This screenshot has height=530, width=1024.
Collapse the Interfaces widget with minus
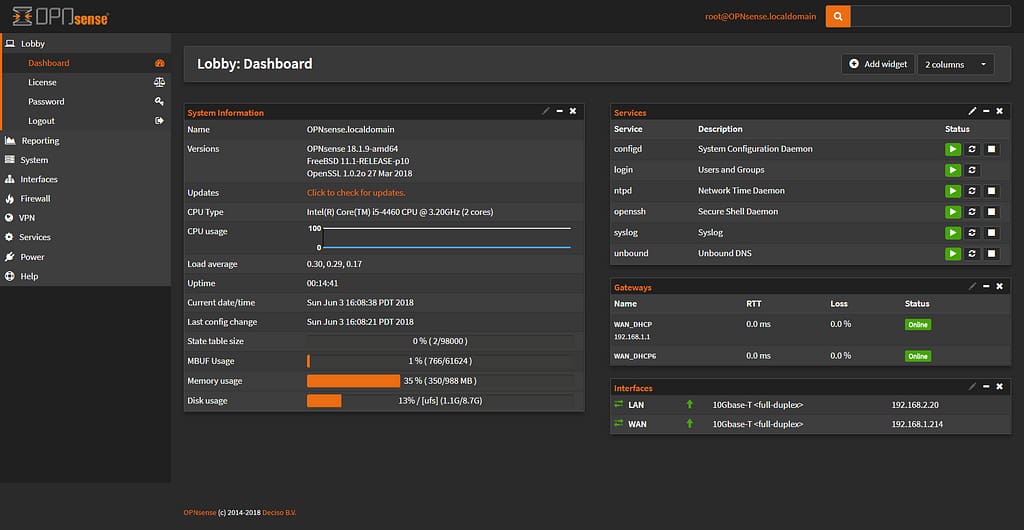point(986,387)
